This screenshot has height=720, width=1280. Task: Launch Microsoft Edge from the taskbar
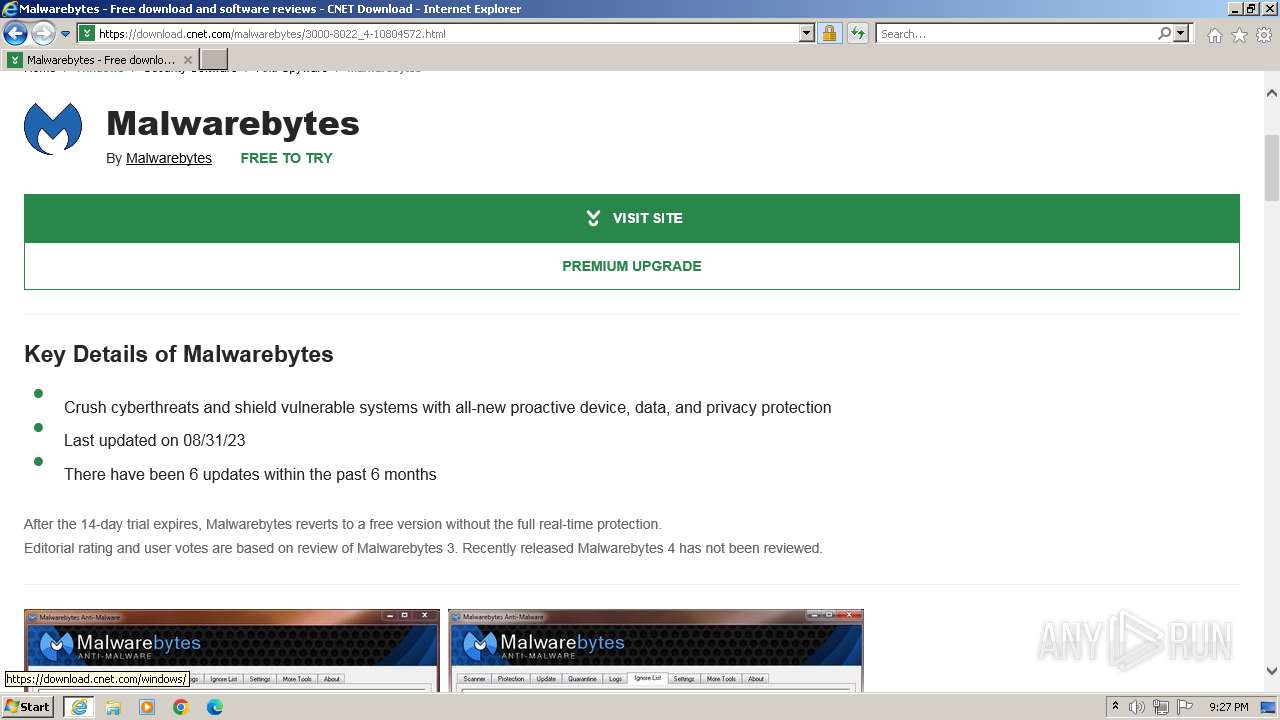pyautogui.click(x=215, y=707)
